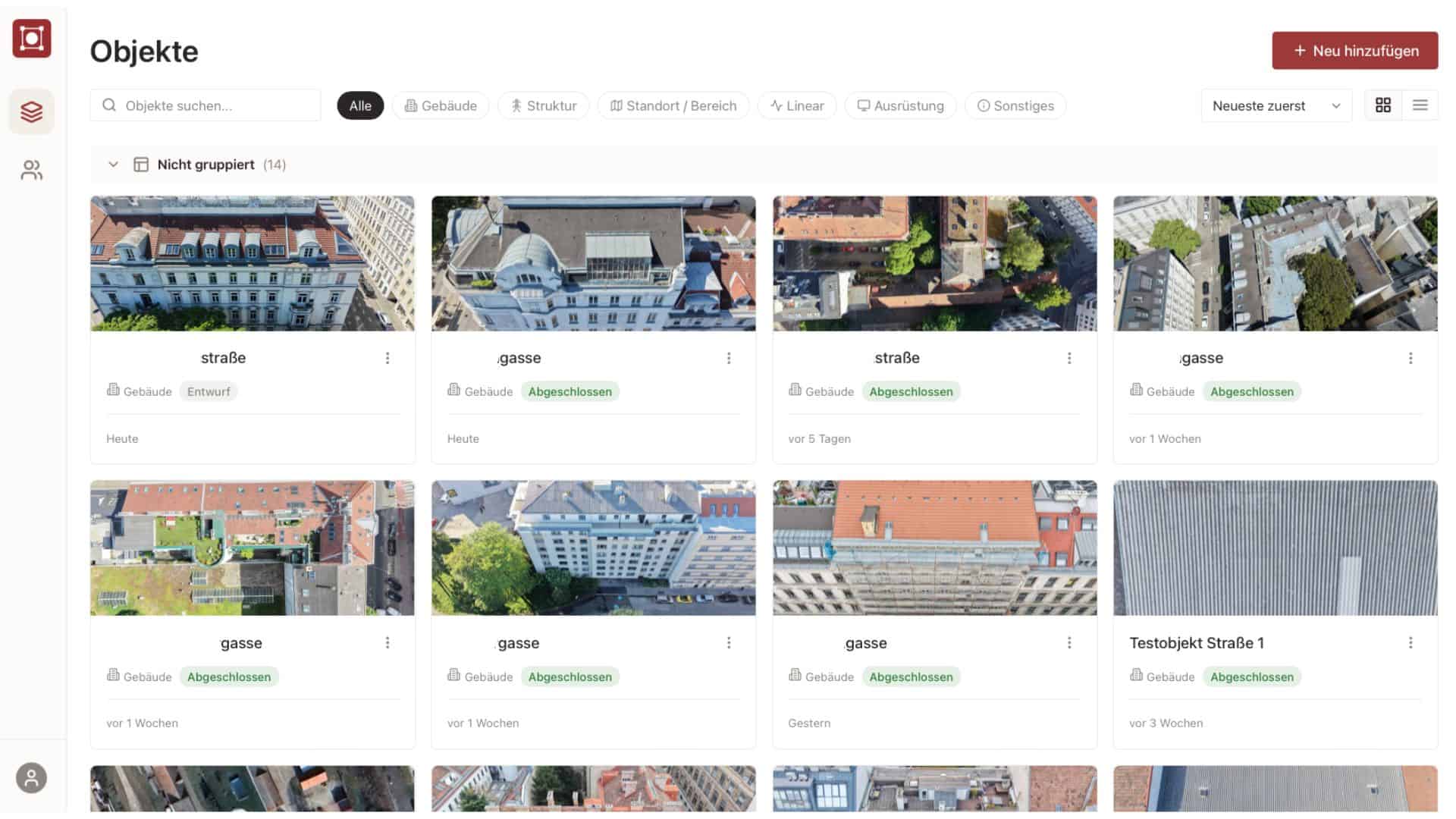Open the menu for the Entwurf straße card
This screenshot has width=1456, height=819.
pyautogui.click(x=388, y=358)
